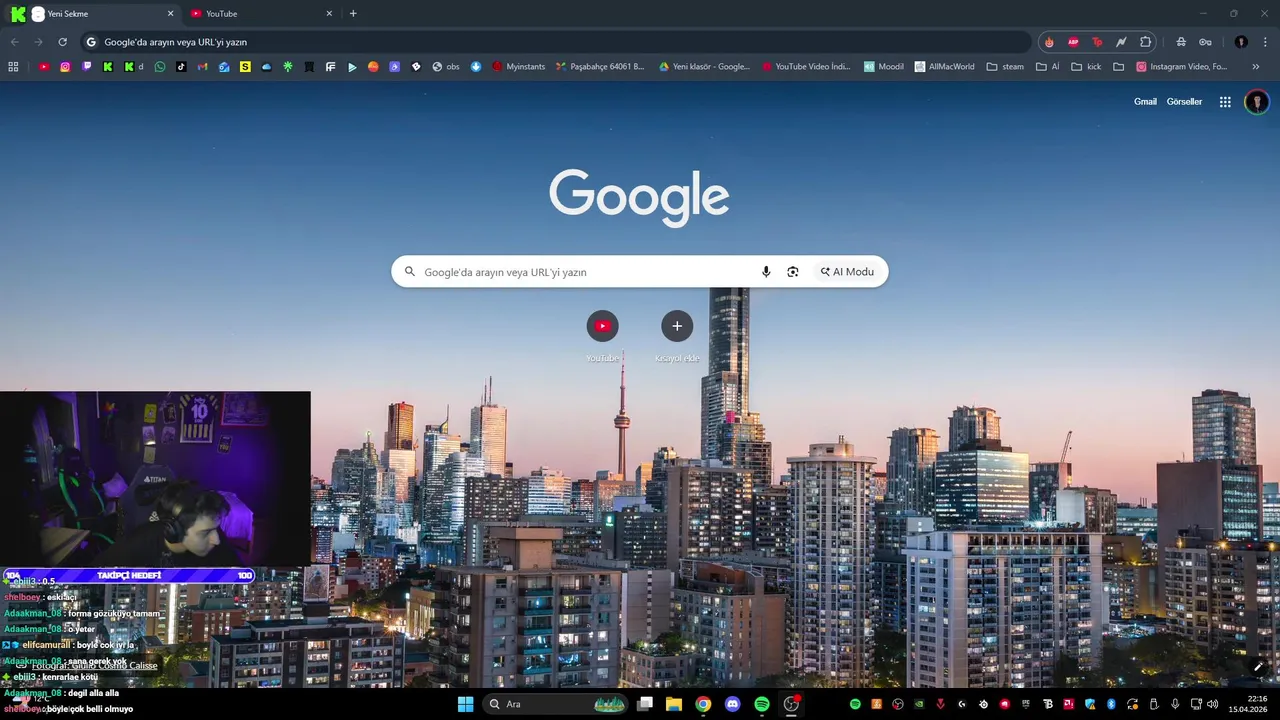Open the YouTube shortcut tile
Screen dimensions: 1280x720
coord(602,337)
